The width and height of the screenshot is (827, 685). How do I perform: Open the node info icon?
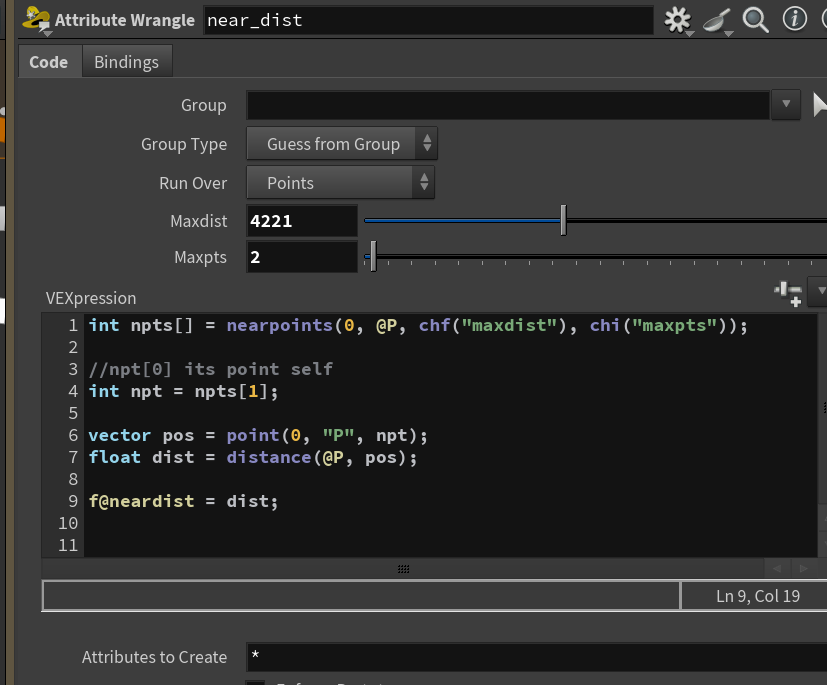tap(794, 19)
